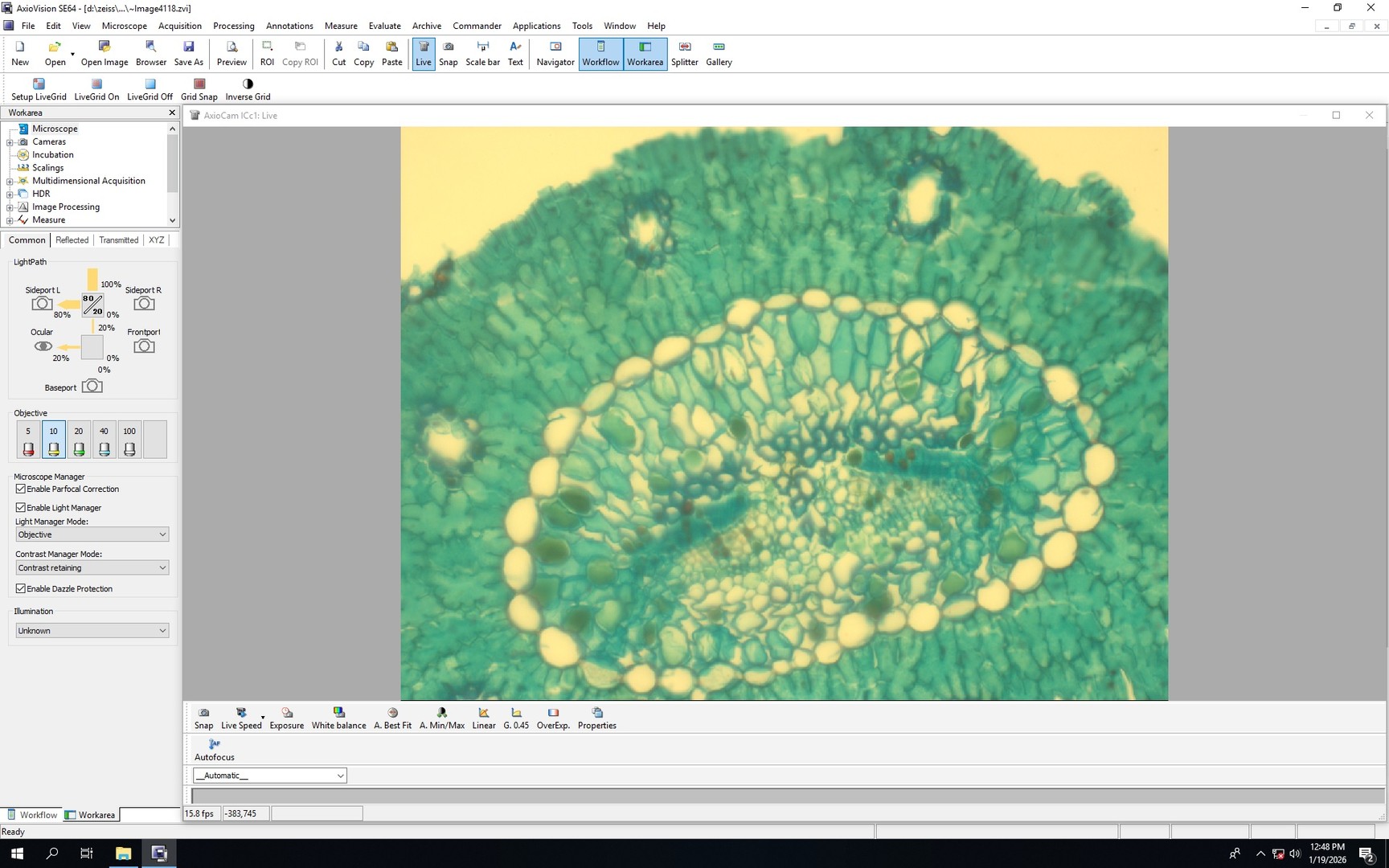Switch to the Transmitted tab
This screenshot has width=1389, height=868.
[118, 240]
